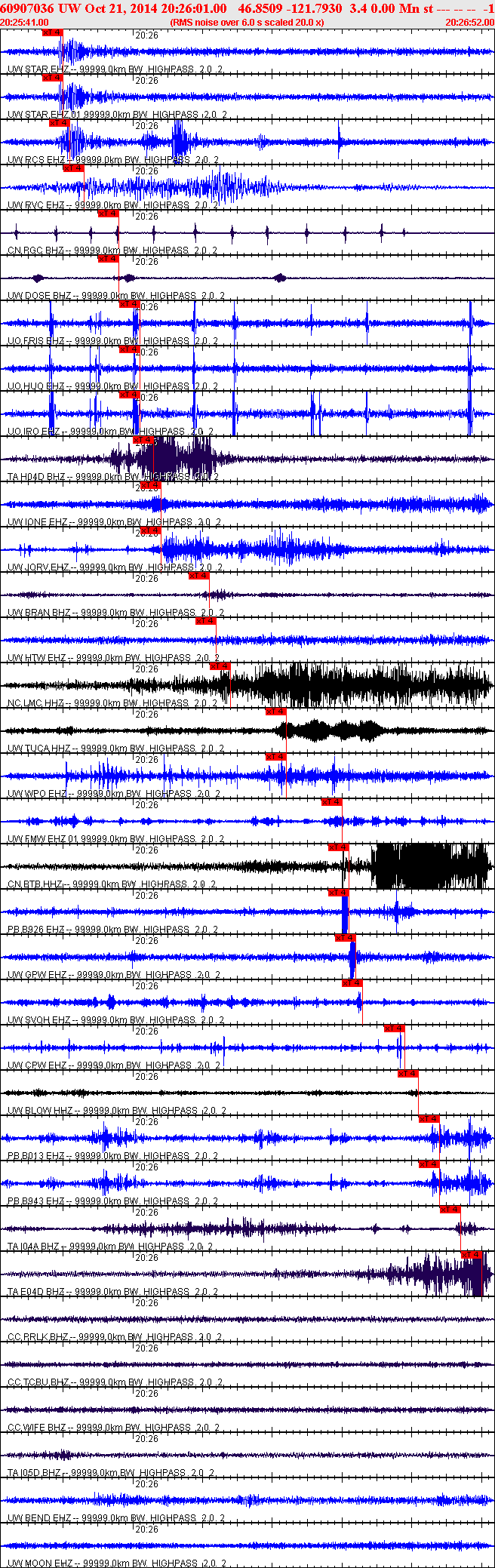Viewport: 495px width, 1568px height.
Task: Click red pick marker above PB B013 trace
Action: 429,1118
